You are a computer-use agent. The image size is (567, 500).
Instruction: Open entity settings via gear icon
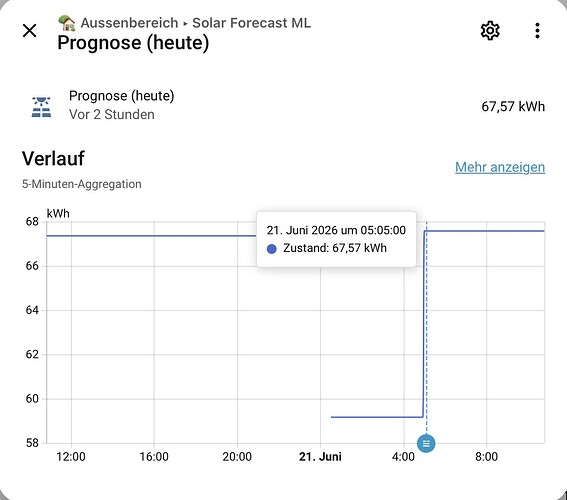(490, 30)
